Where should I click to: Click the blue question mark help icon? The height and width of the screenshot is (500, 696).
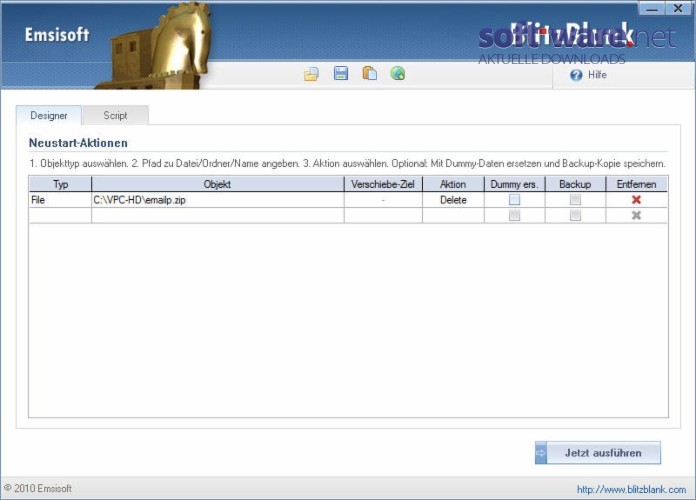tap(576, 75)
